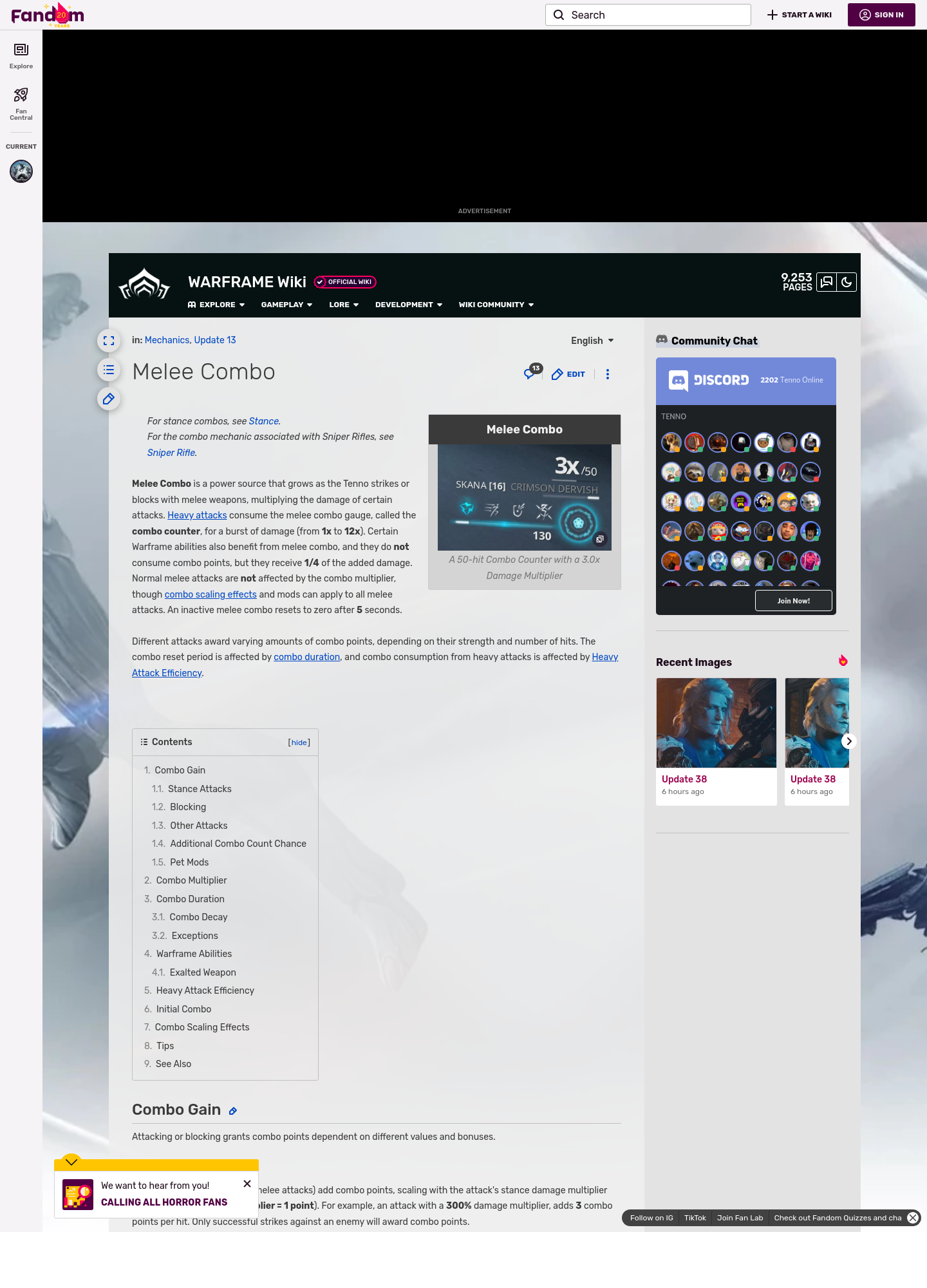Open the Fandom home logo
The width and height of the screenshot is (927, 1288).
point(48,15)
